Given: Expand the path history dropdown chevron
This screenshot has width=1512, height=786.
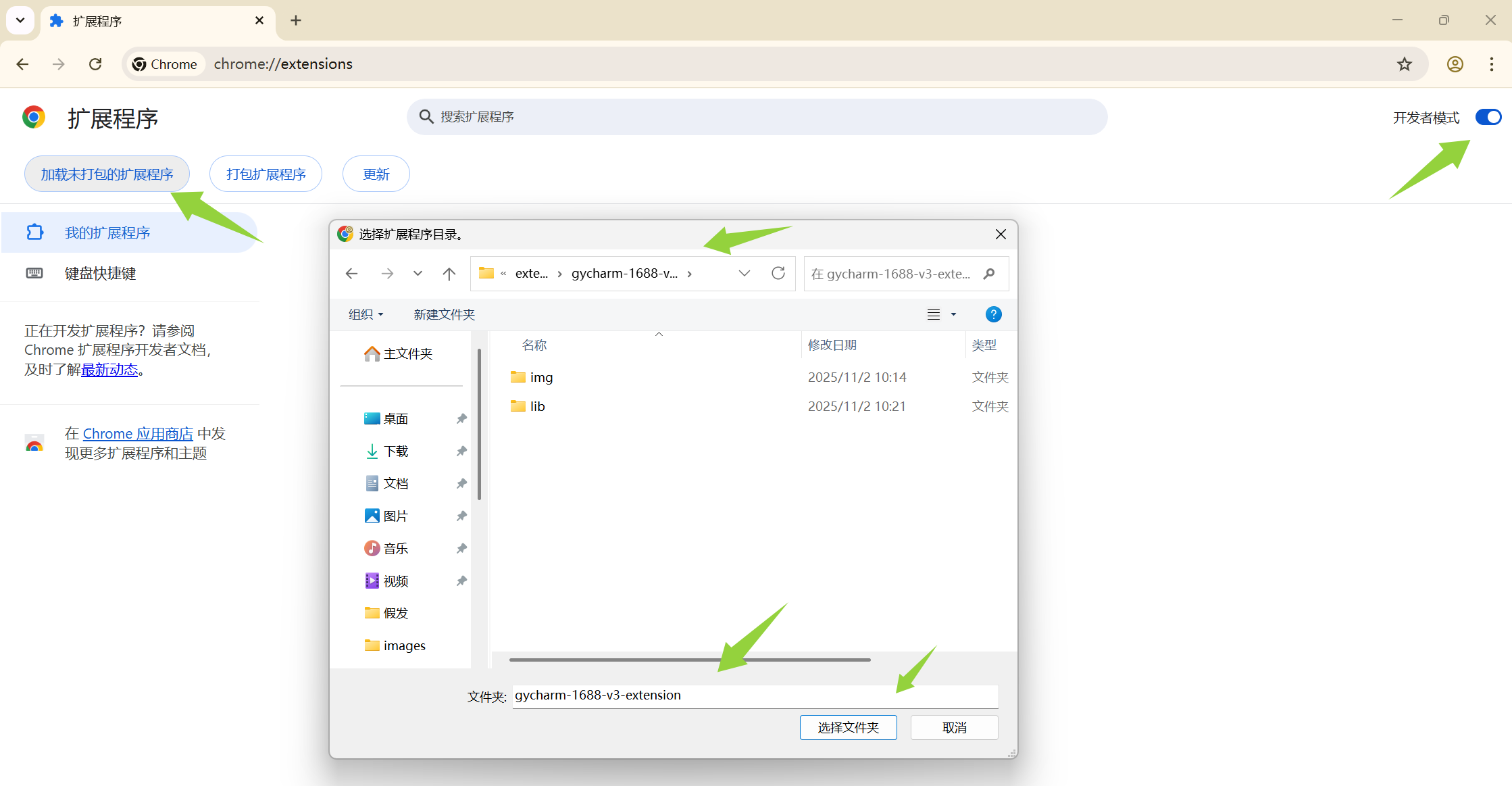Looking at the screenshot, I should [x=744, y=274].
